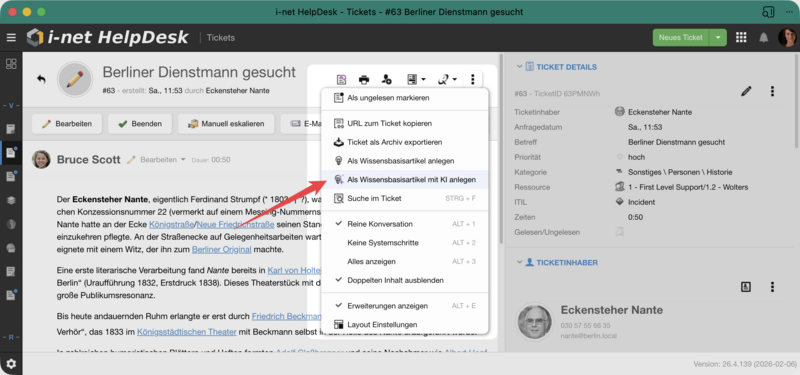Open Ticket Details three-dot menu
This screenshot has width=800, height=375.
tap(772, 91)
